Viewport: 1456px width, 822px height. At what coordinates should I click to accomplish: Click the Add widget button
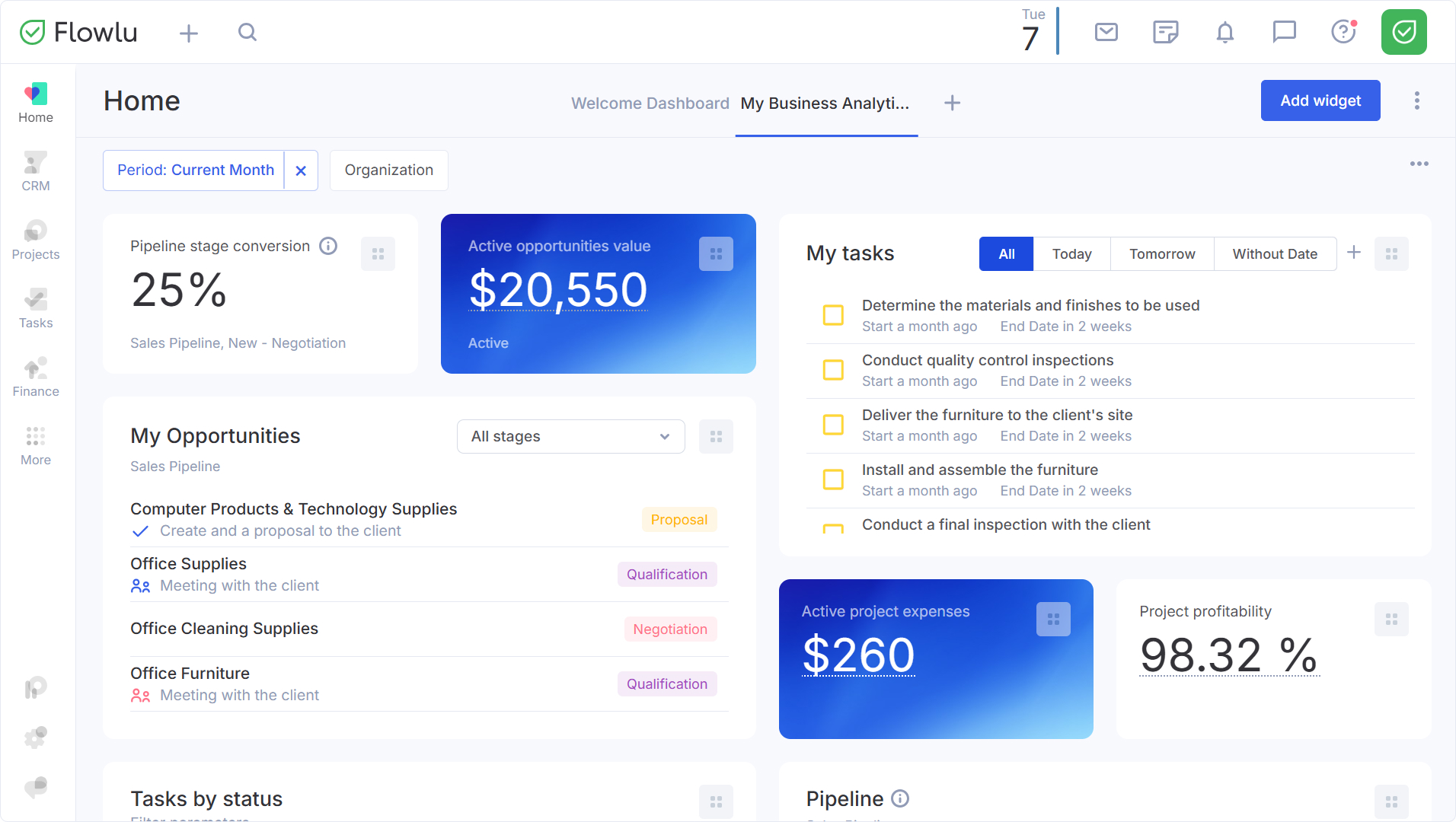[1320, 100]
